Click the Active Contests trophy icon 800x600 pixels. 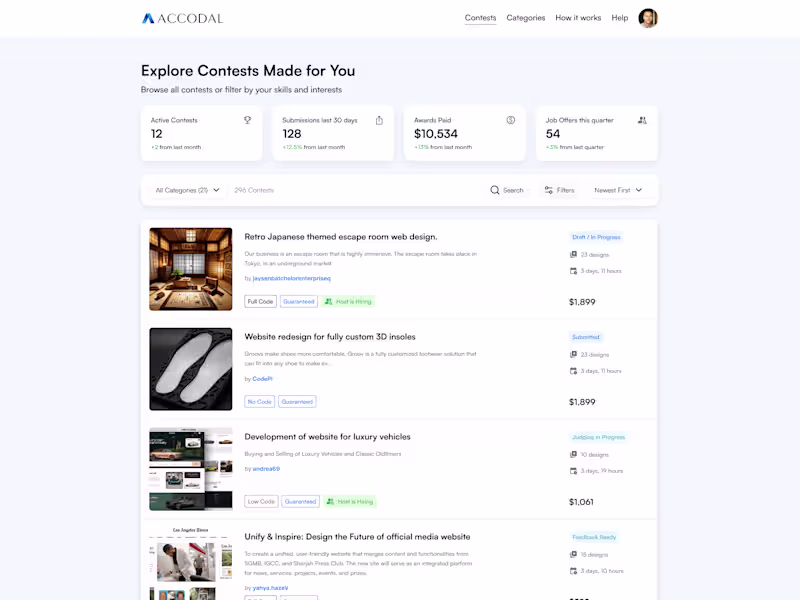[x=247, y=119]
